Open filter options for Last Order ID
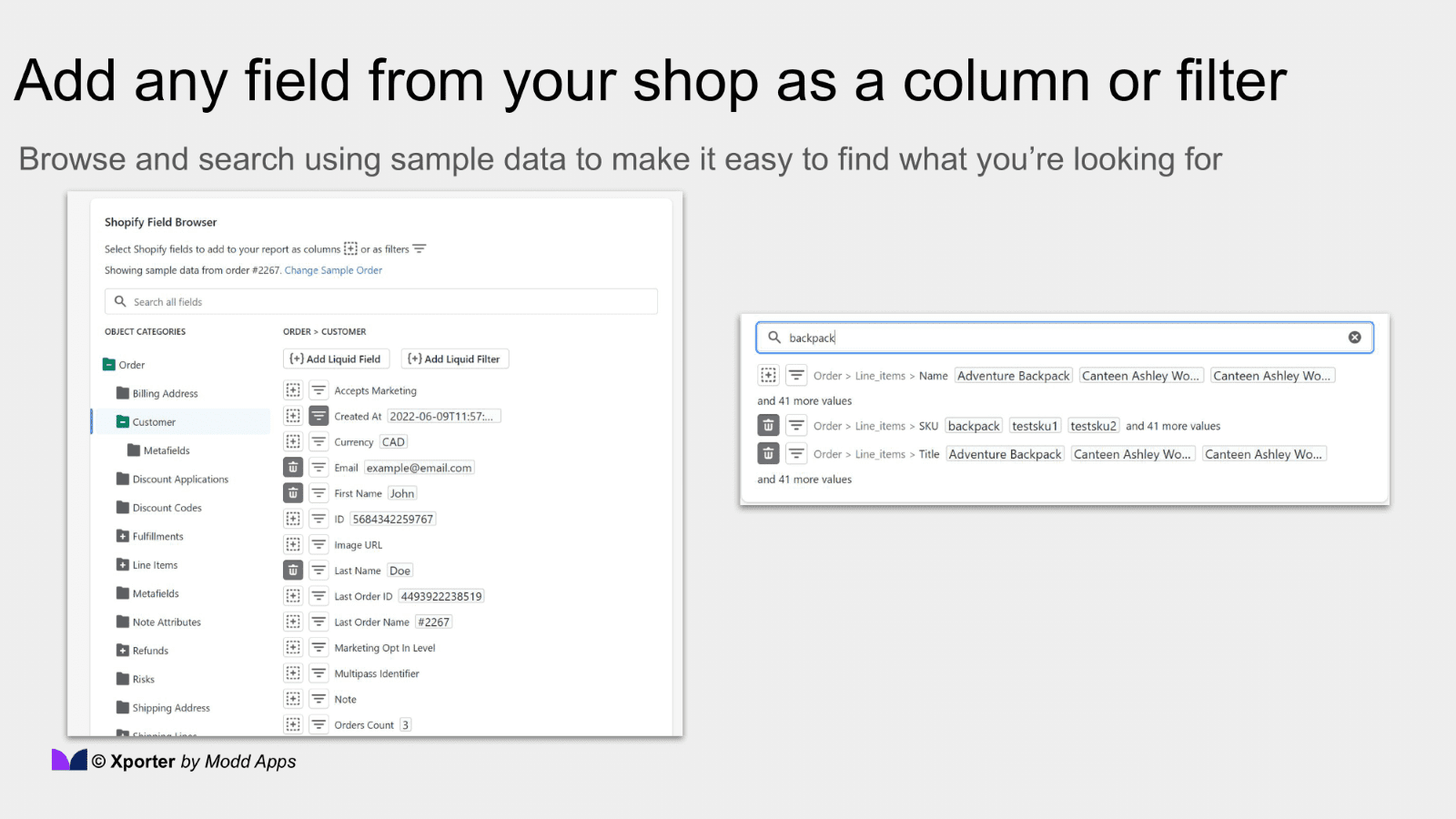The width and height of the screenshot is (1456, 819). (319, 596)
